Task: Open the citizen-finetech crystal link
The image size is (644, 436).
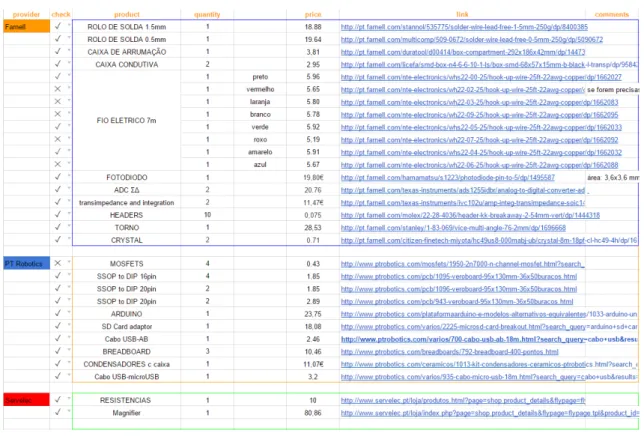Action: tap(489, 241)
